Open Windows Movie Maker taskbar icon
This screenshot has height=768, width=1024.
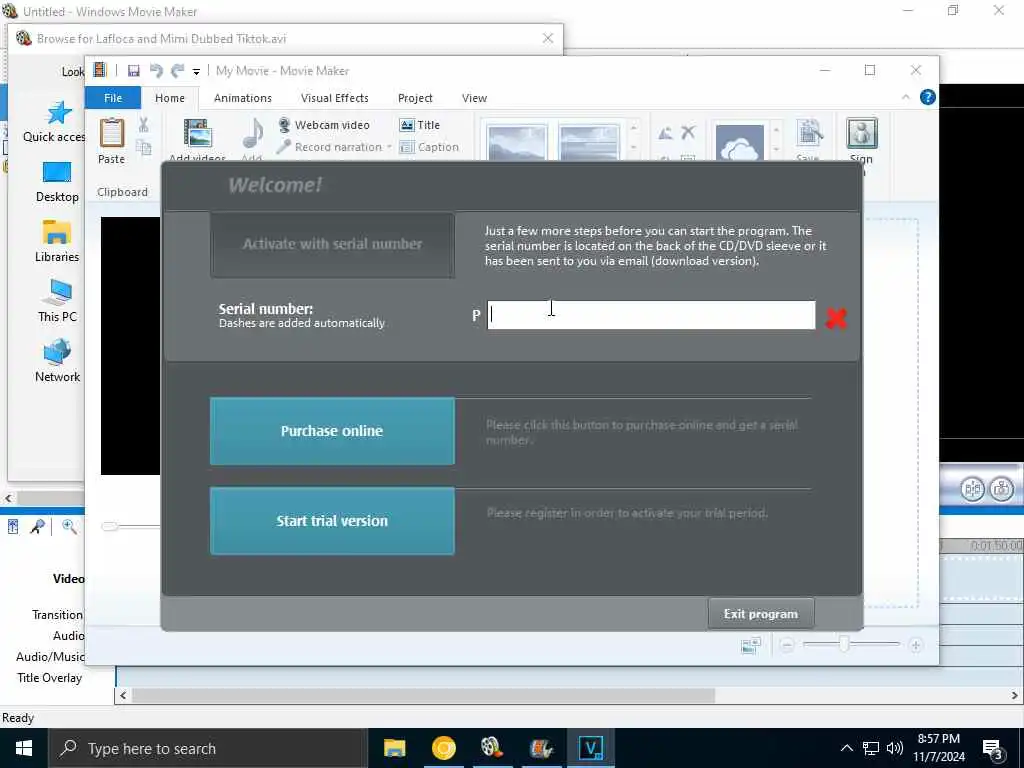click(492, 748)
